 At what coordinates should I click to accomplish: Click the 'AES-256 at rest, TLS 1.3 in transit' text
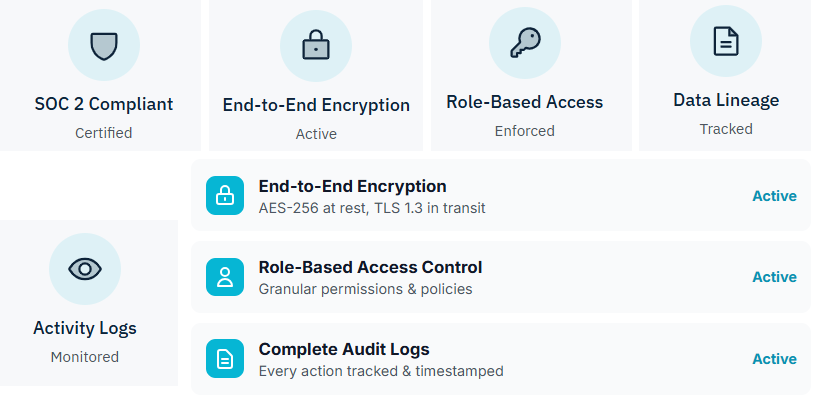click(372, 208)
